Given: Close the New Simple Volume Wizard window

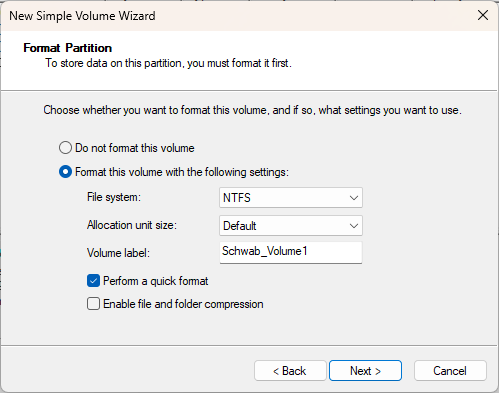Looking at the screenshot, I should [x=483, y=15].
